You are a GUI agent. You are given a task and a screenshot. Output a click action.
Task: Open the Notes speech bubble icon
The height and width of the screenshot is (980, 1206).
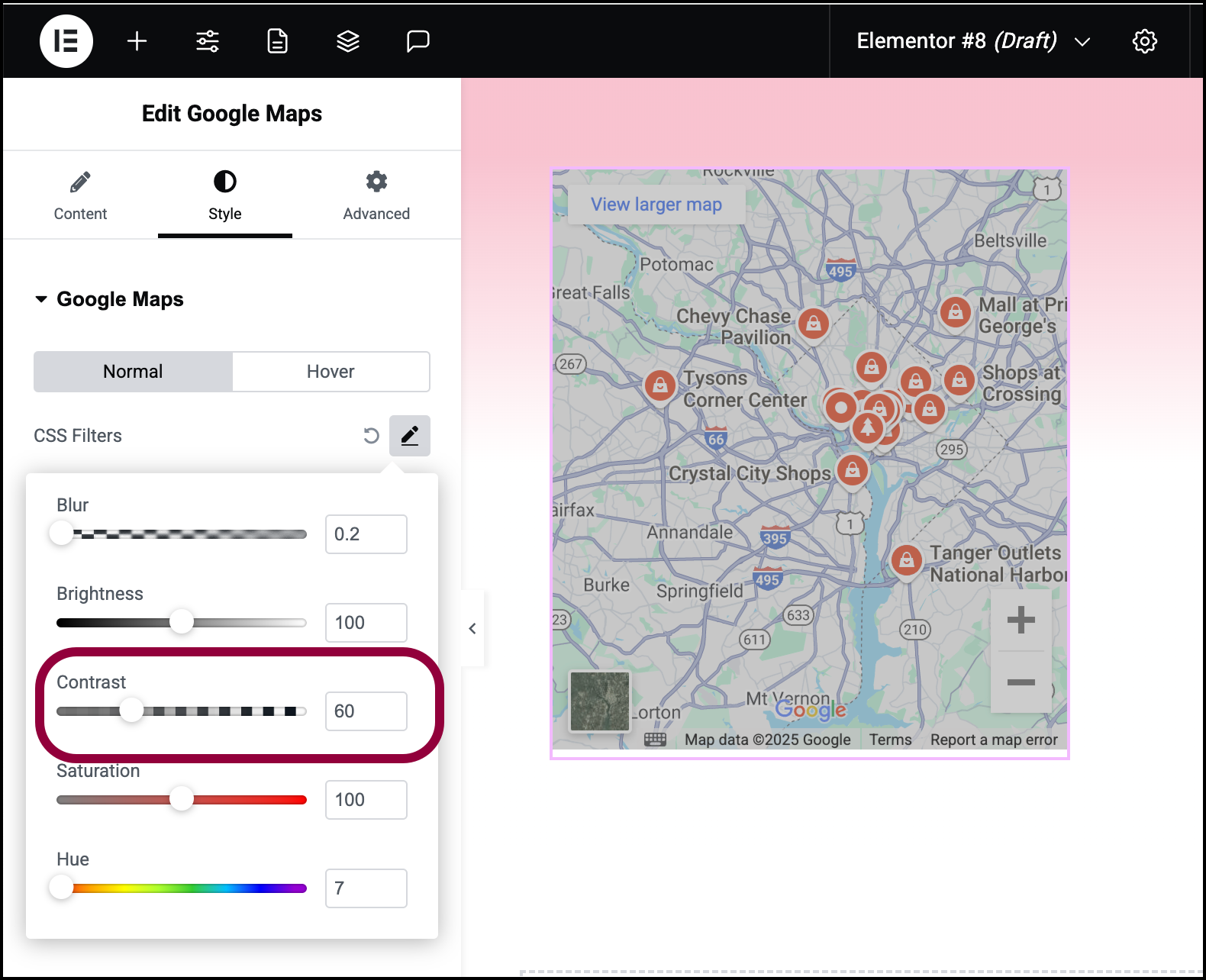[x=418, y=41]
